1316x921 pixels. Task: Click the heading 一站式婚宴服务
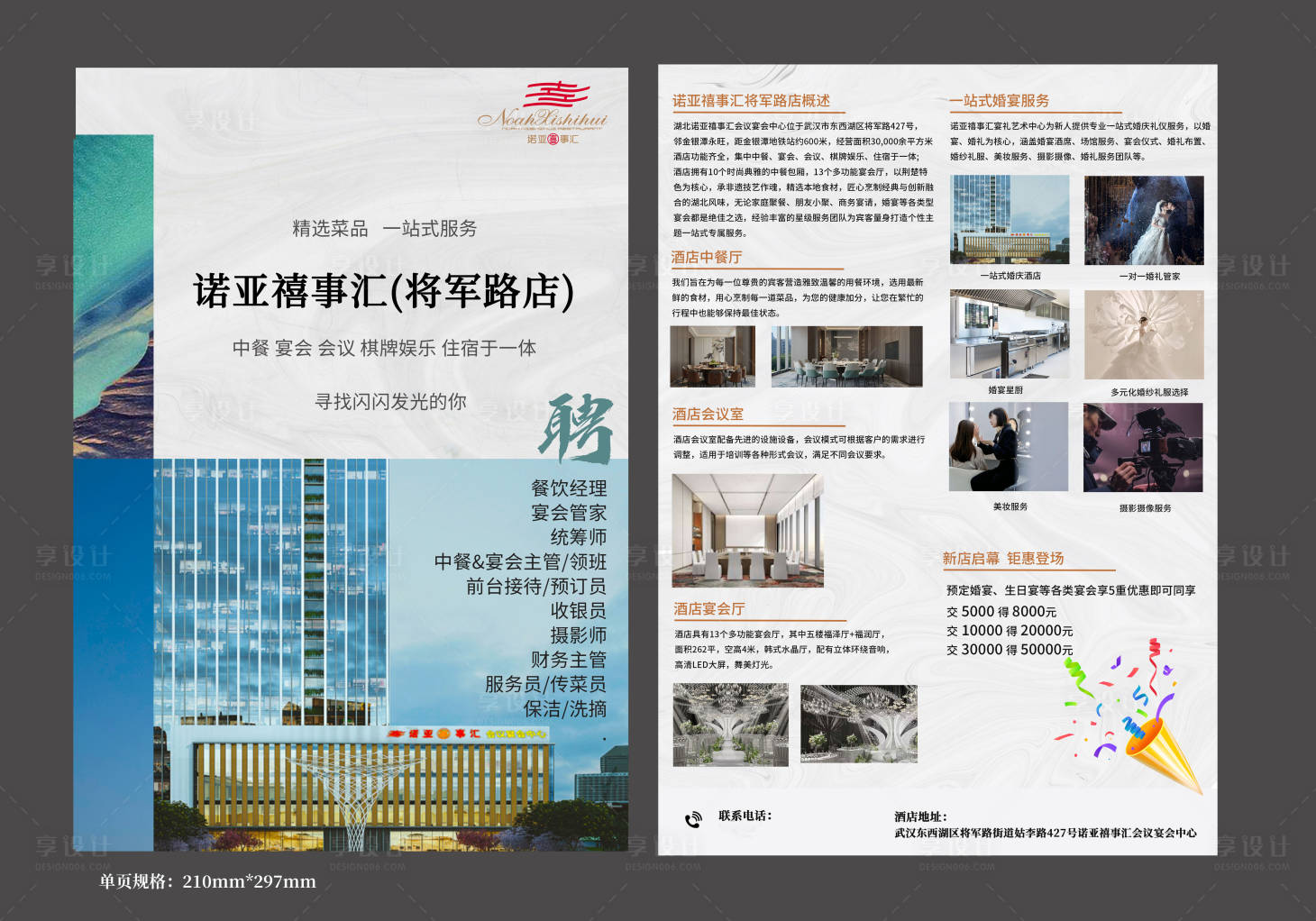coord(1000,101)
